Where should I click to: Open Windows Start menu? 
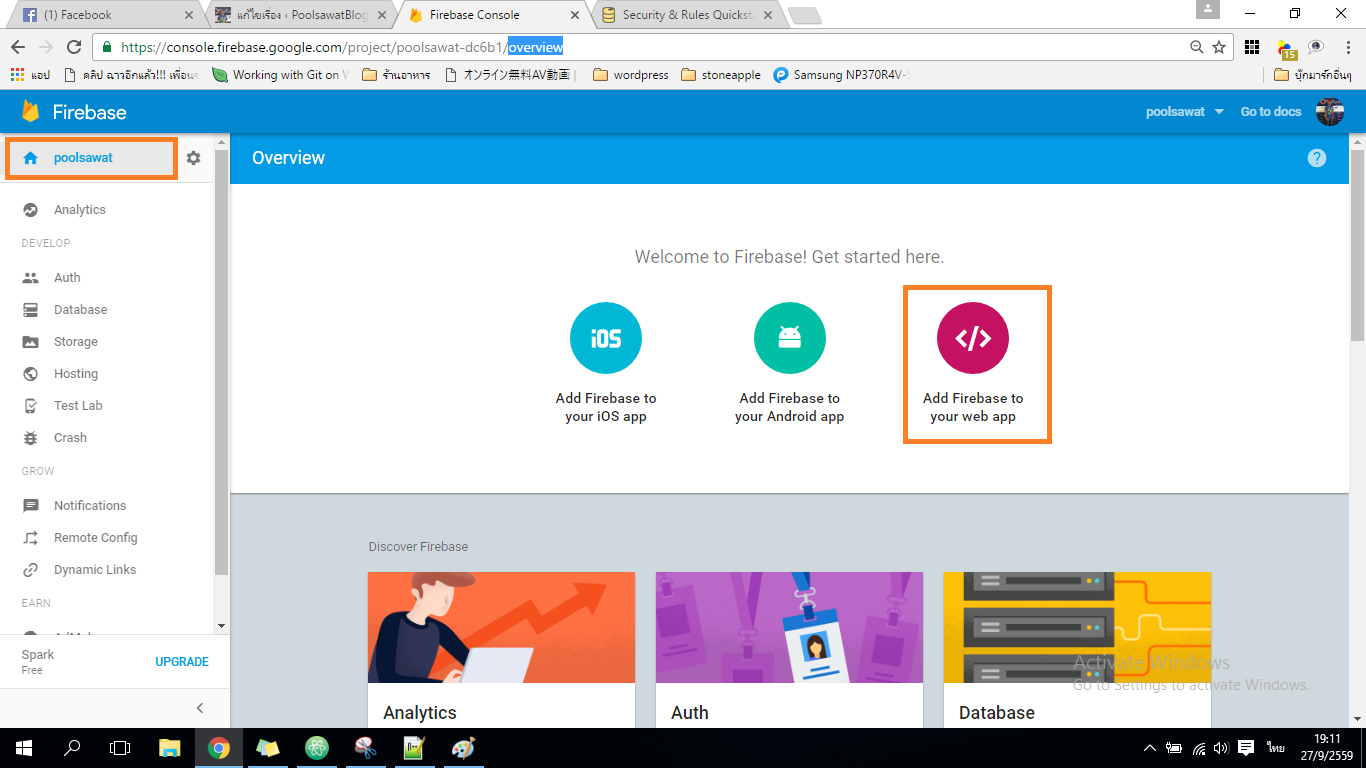24,748
